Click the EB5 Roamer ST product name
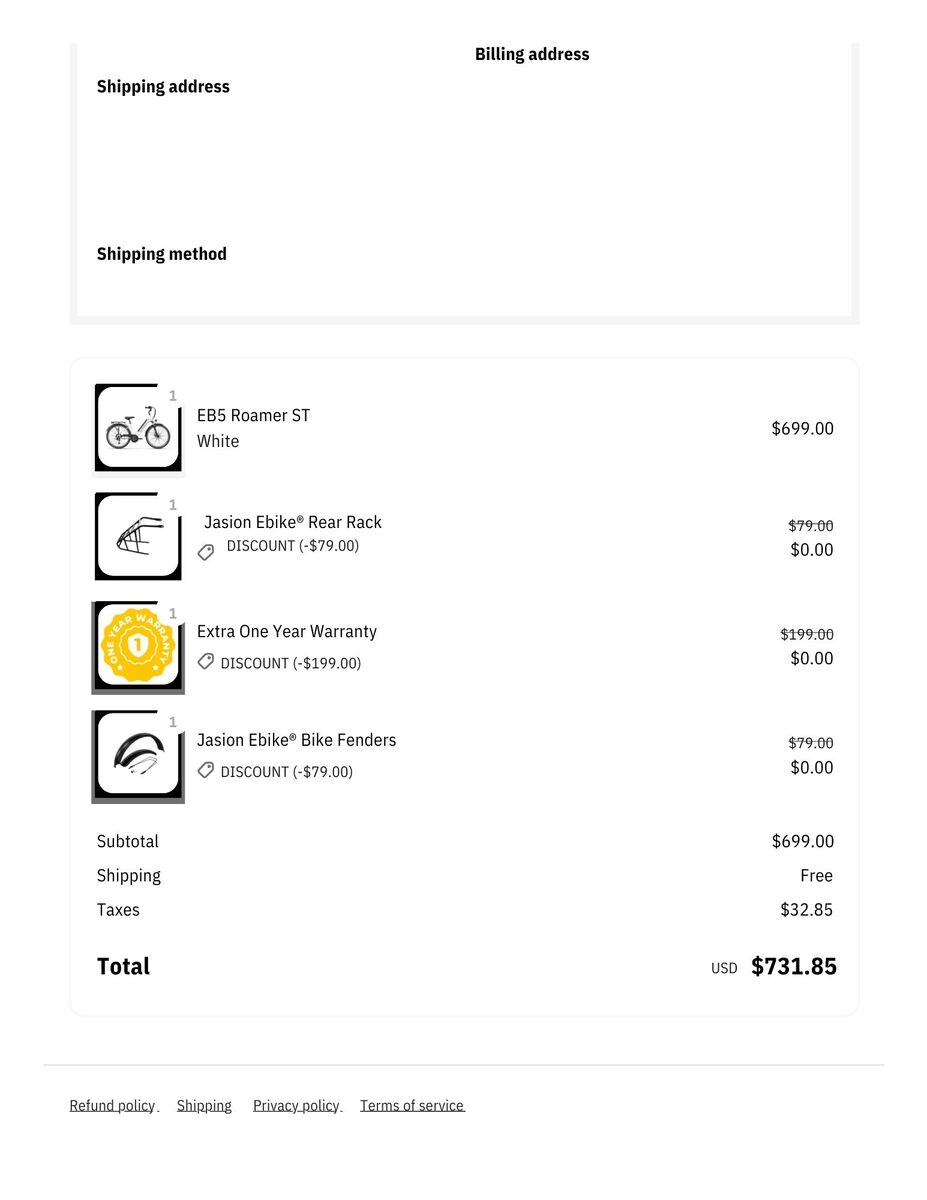Image resolution: width=927 pixels, height=1200 pixels. [253, 415]
